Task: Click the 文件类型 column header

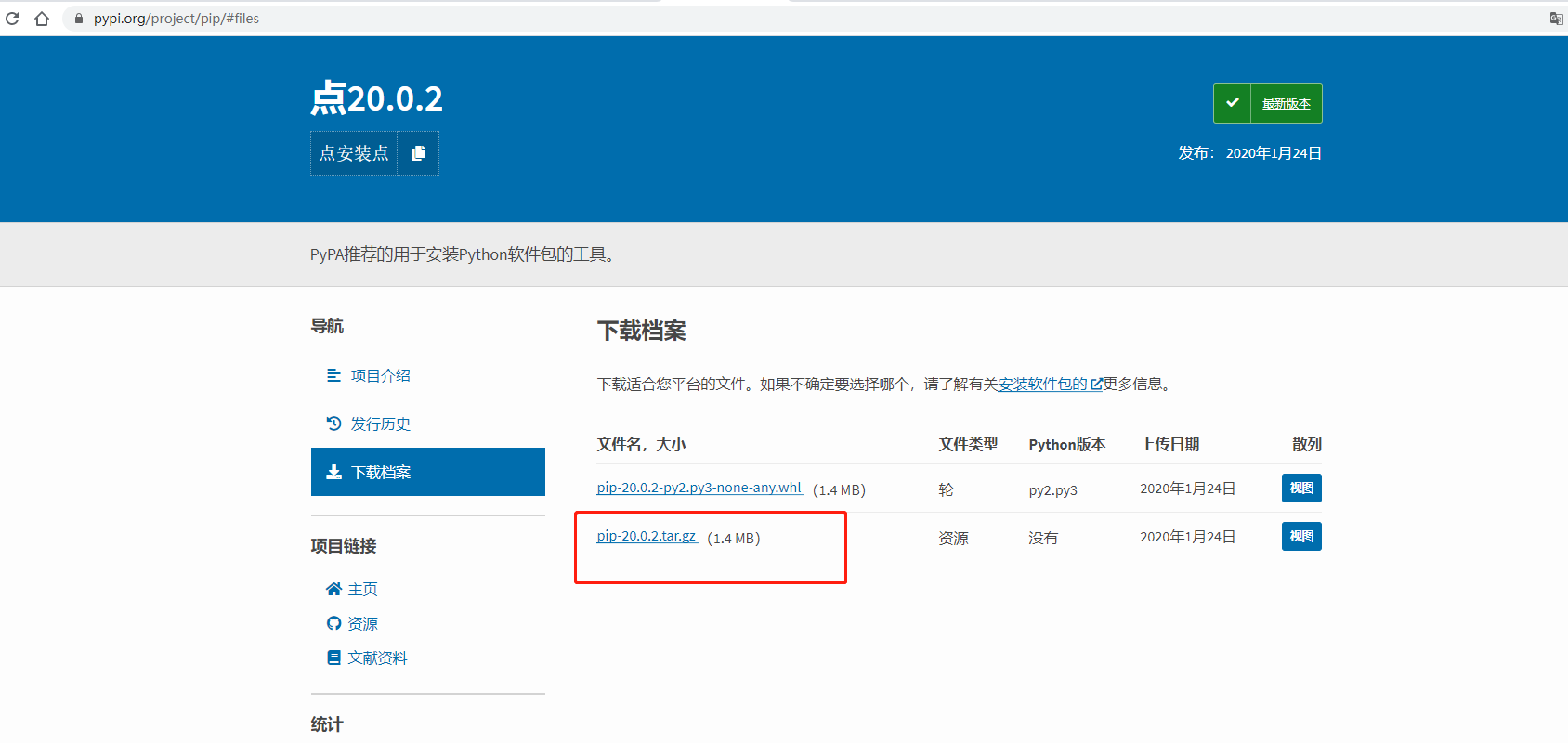Action: (968, 444)
